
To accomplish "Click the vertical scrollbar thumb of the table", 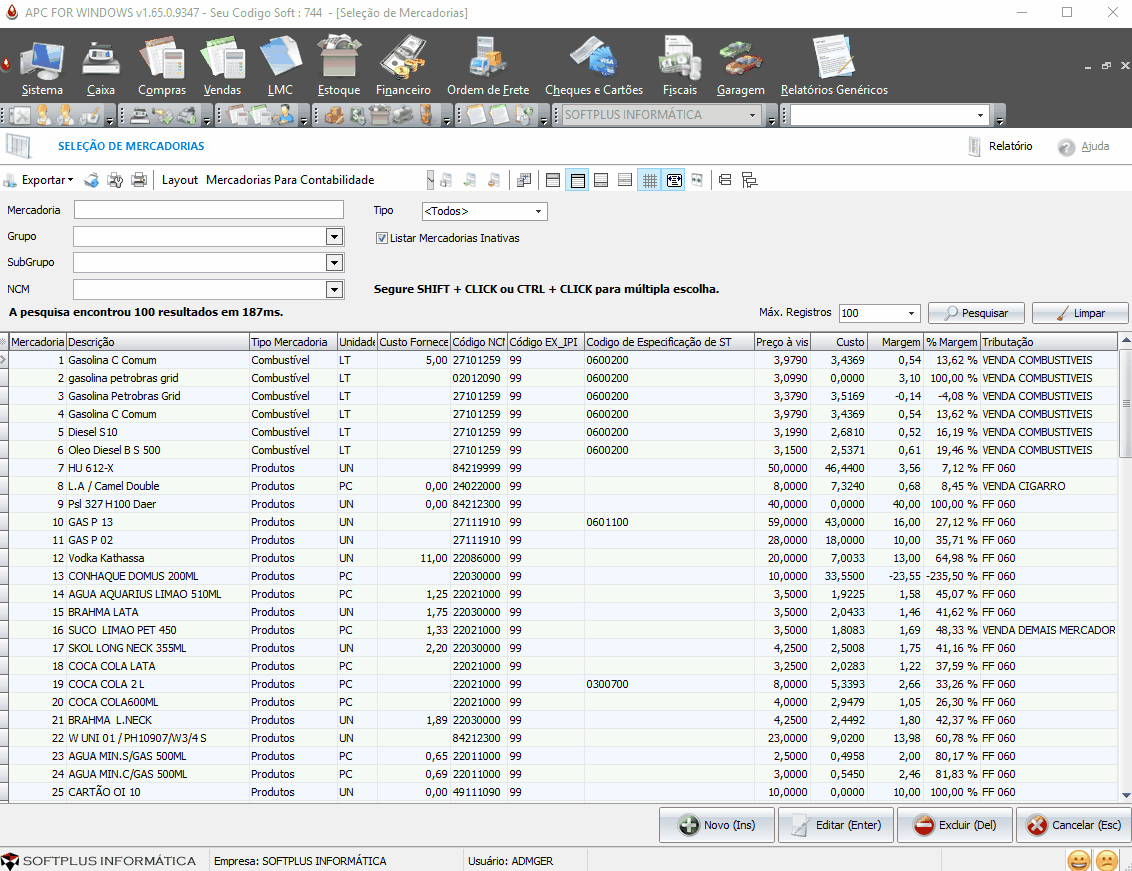I will (x=1126, y=402).
